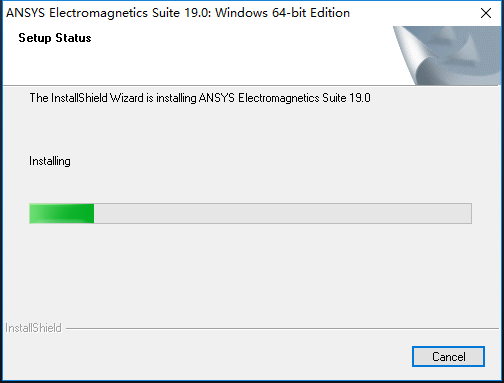Image resolution: width=504 pixels, height=383 pixels.
Task: Click the boundary where green progress ends
Action: (94, 213)
